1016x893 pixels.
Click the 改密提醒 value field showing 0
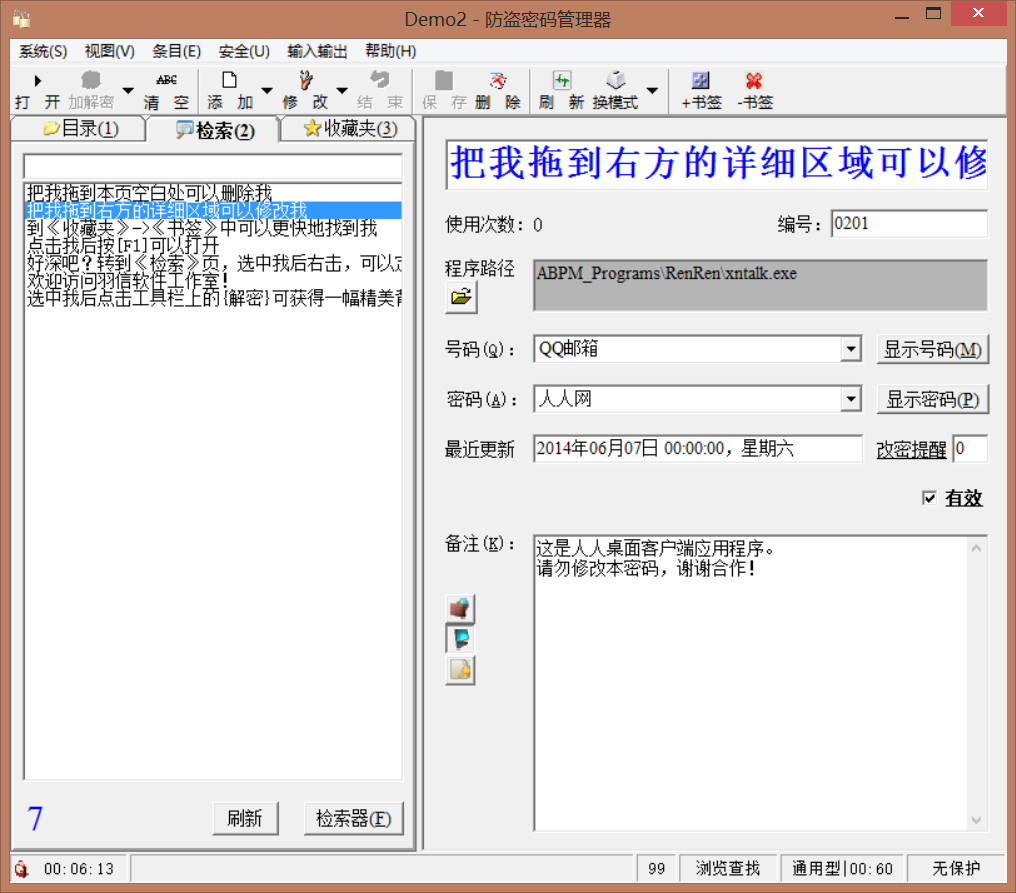tap(970, 448)
